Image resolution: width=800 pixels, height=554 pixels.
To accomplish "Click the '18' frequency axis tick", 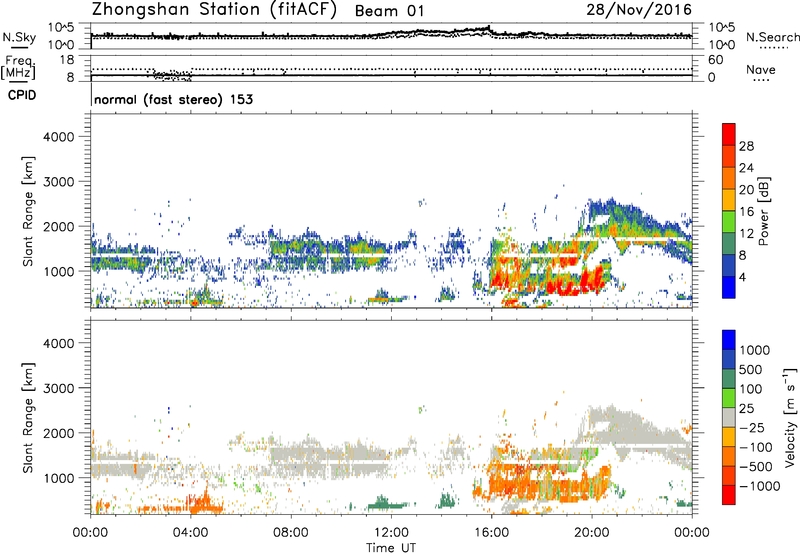I will (67, 60).
